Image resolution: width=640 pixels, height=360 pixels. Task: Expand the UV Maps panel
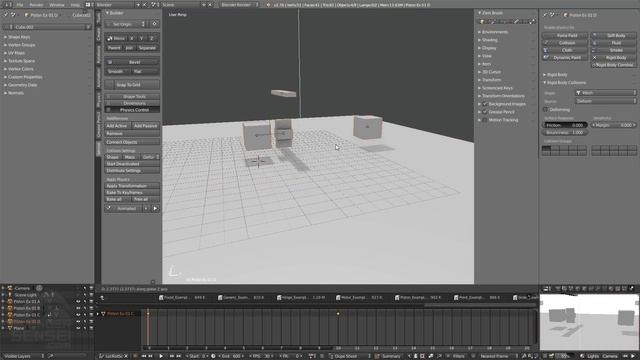coord(16,53)
